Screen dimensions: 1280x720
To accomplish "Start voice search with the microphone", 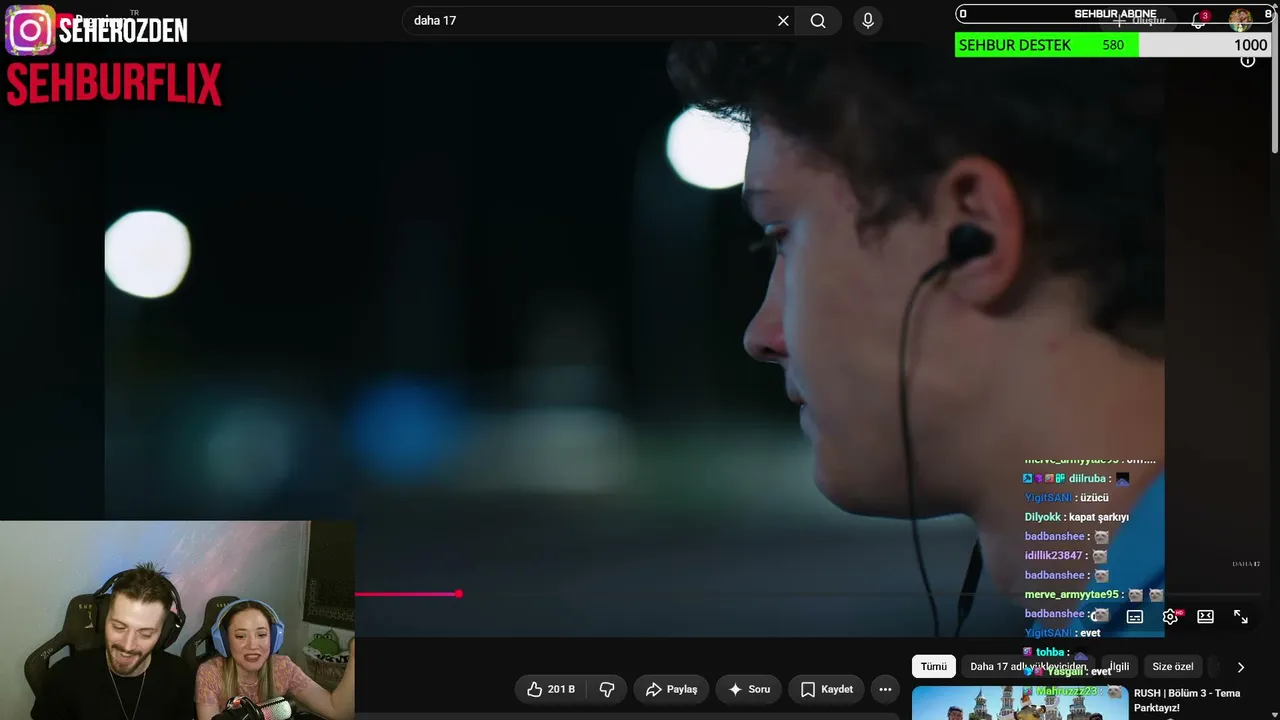I will 867,21.
